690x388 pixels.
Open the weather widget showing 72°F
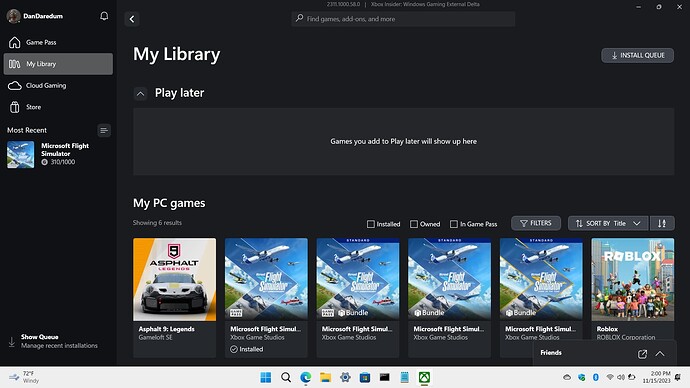(25, 377)
